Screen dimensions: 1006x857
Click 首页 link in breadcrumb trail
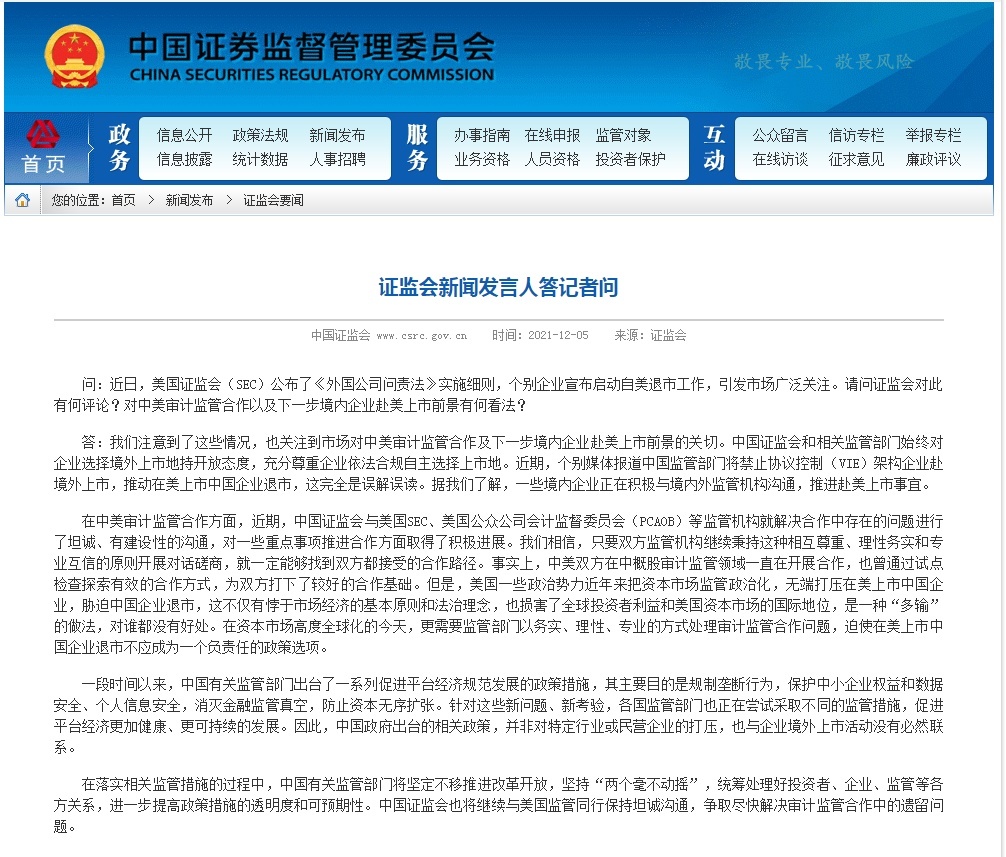[x=123, y=200]
